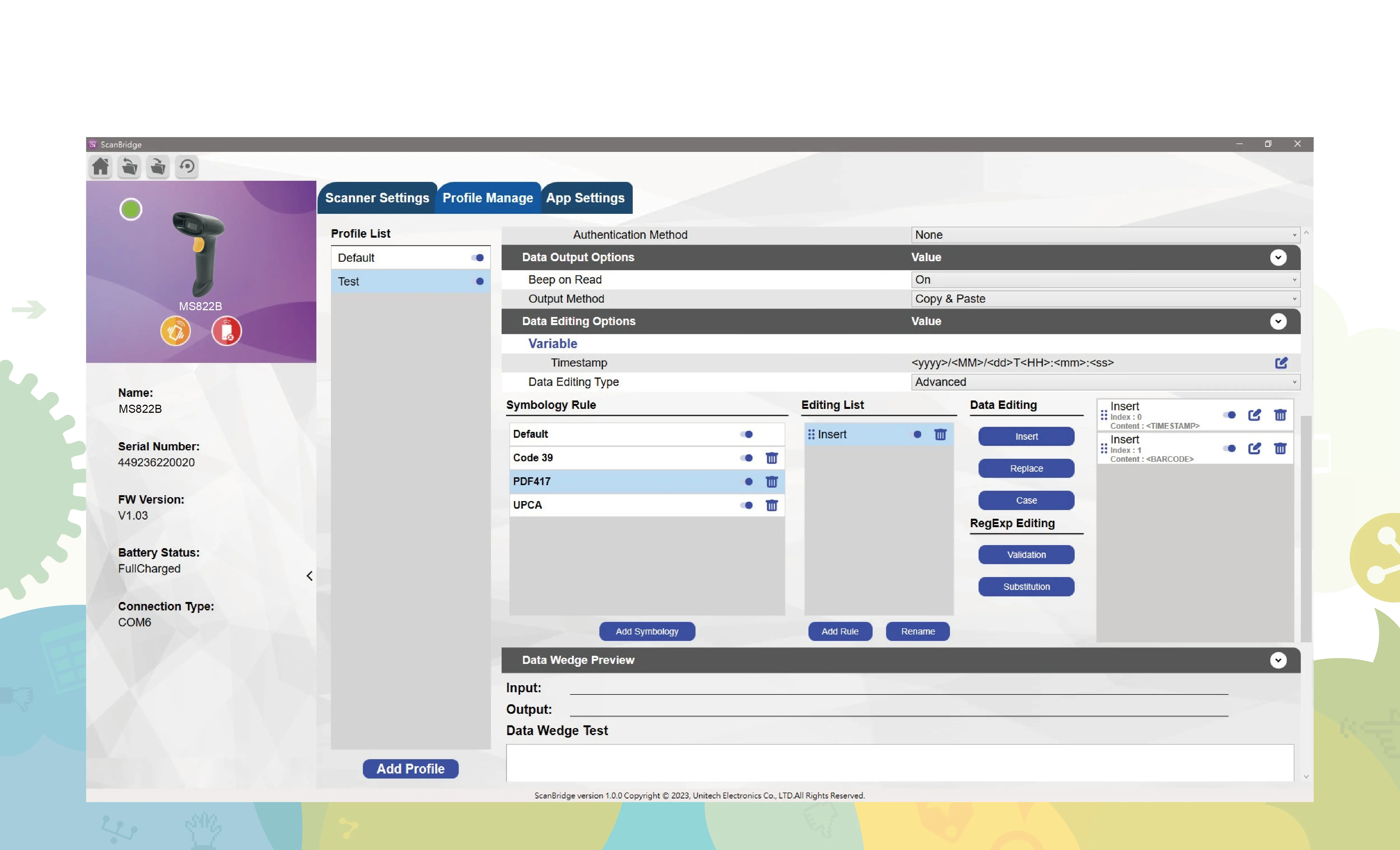
Task: Click the MS822B scanner image
Action: tap(200, 254)
